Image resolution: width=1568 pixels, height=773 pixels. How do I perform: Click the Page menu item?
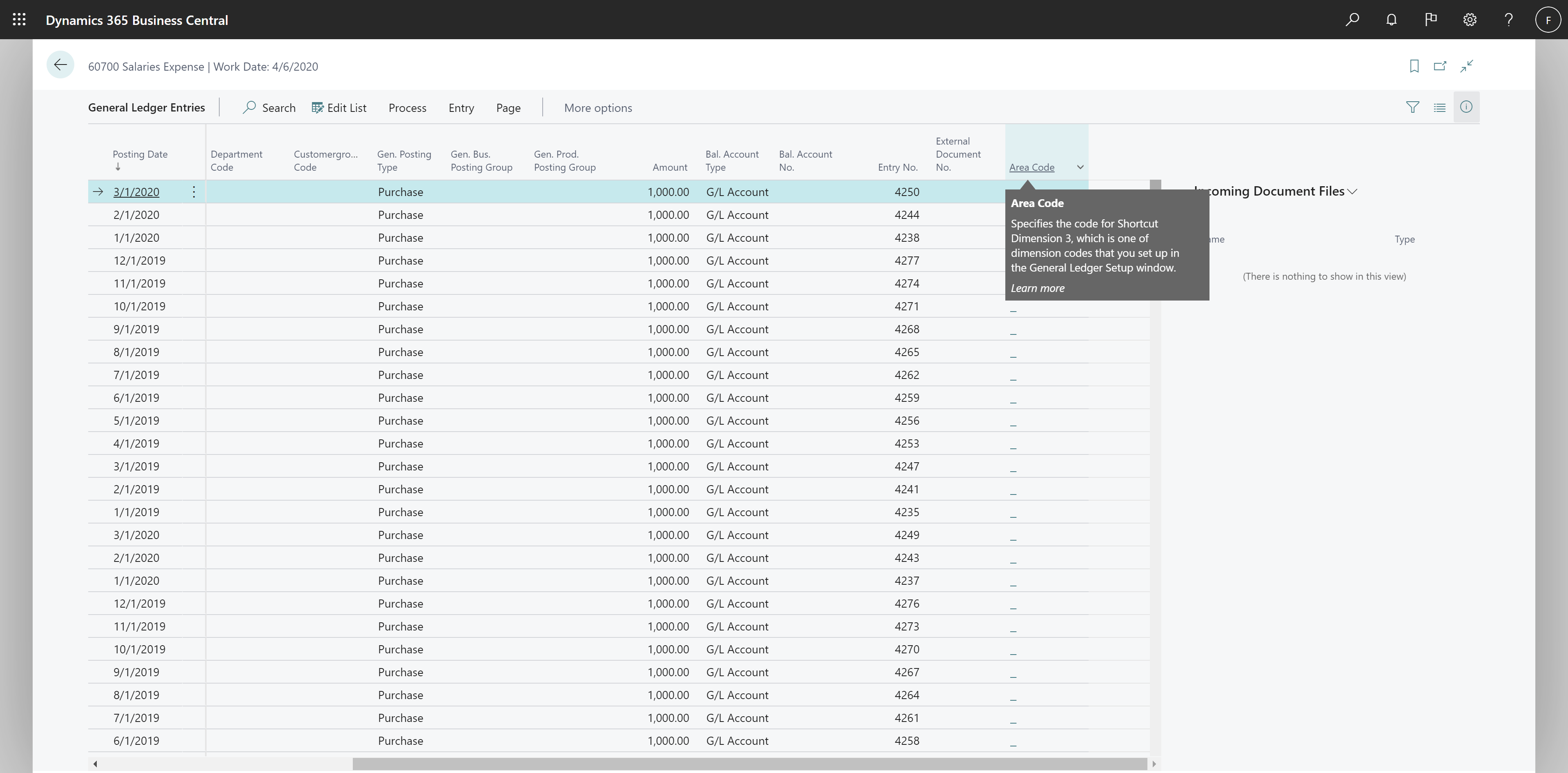tap(508, 107)
